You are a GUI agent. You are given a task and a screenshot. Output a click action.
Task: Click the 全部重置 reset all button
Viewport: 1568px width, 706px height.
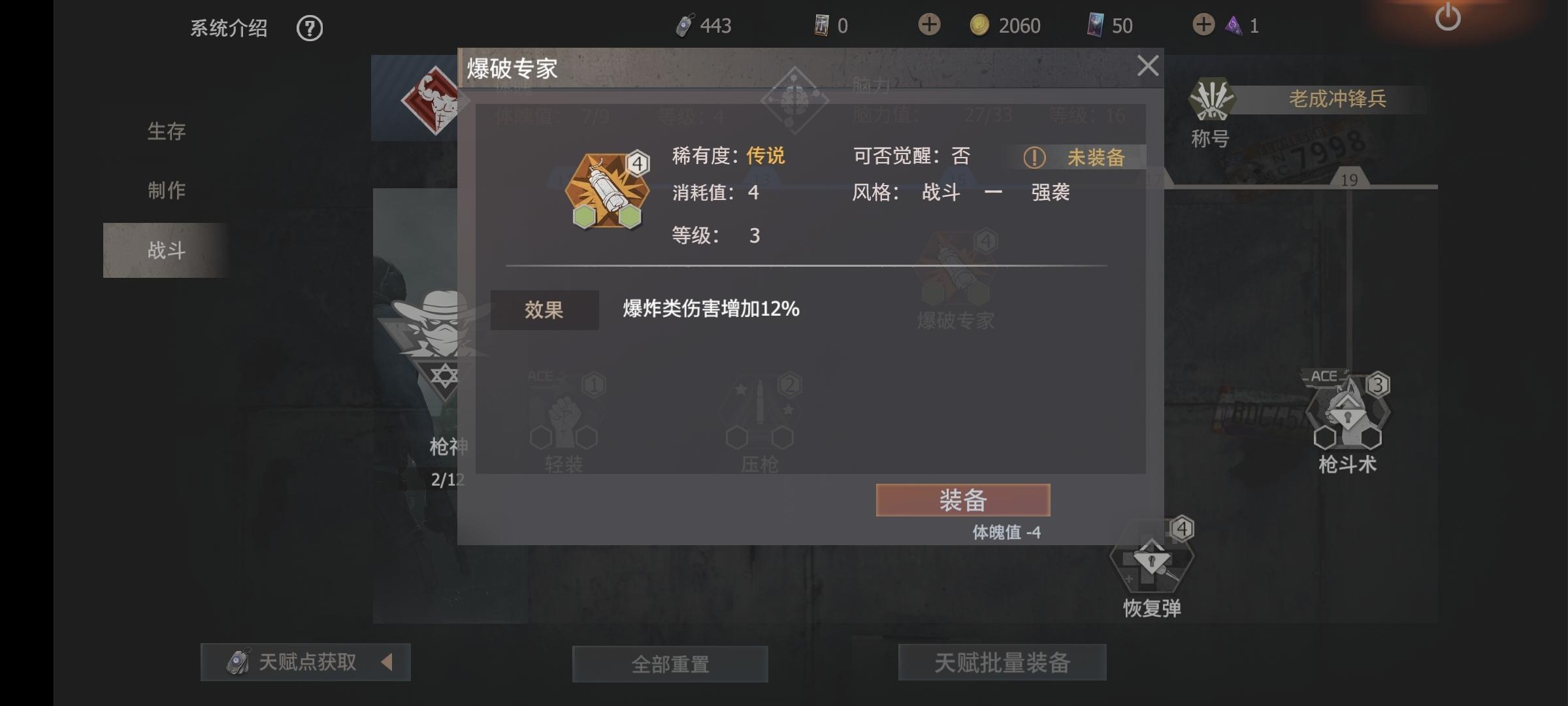point(670,664)
